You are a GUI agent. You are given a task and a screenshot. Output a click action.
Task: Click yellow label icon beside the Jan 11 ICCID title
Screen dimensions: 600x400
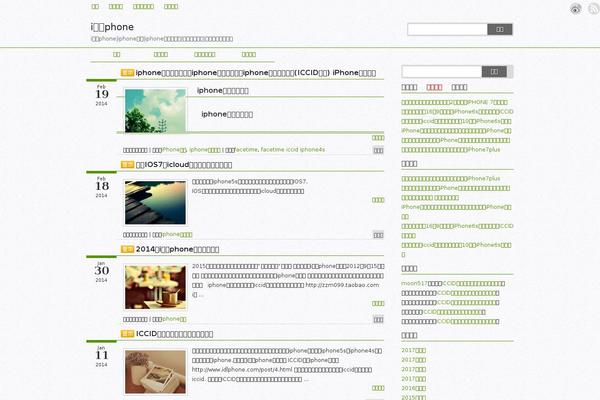point(127,334)
